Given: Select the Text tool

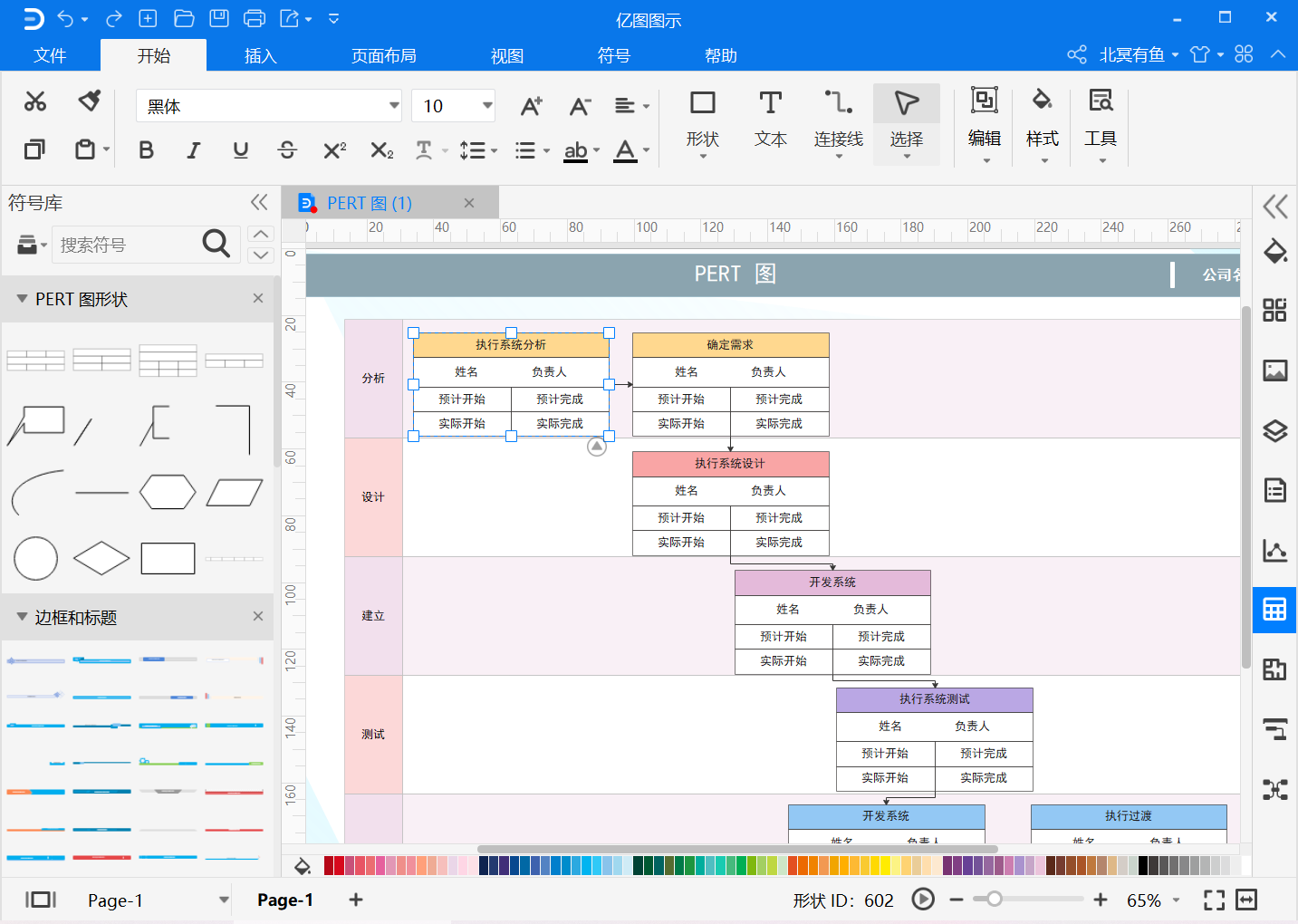Looking at the screenshot, I should pos(770,120).
